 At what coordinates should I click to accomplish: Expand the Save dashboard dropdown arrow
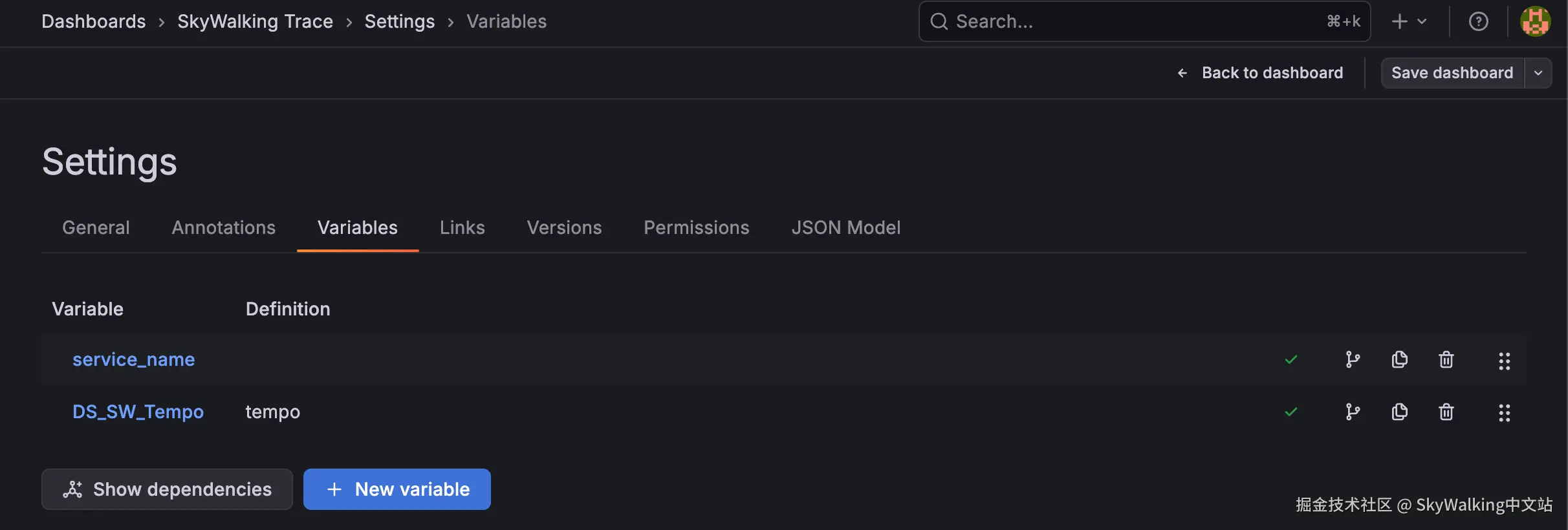1538,73
